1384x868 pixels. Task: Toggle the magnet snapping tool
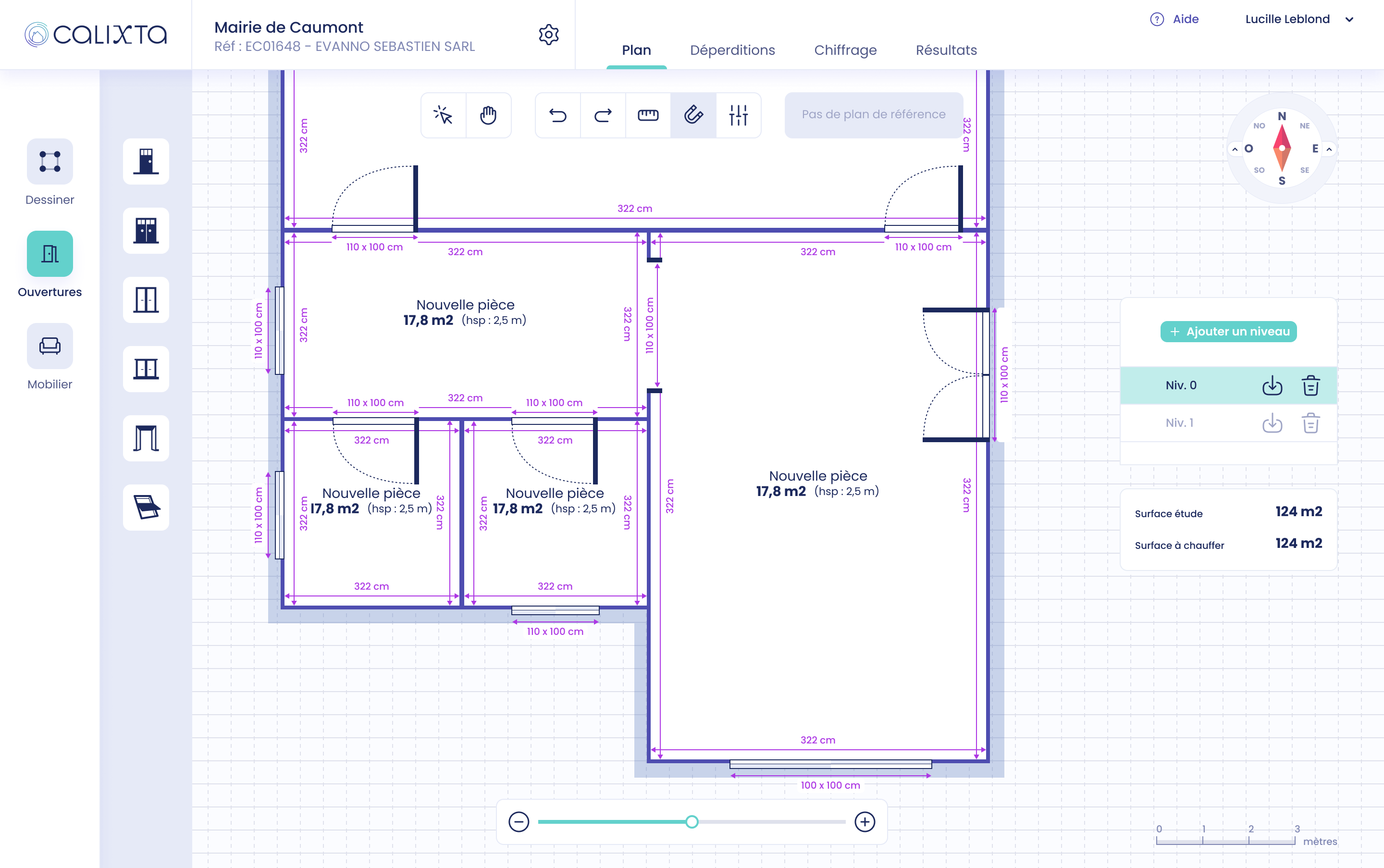click(x=693, y=115)
